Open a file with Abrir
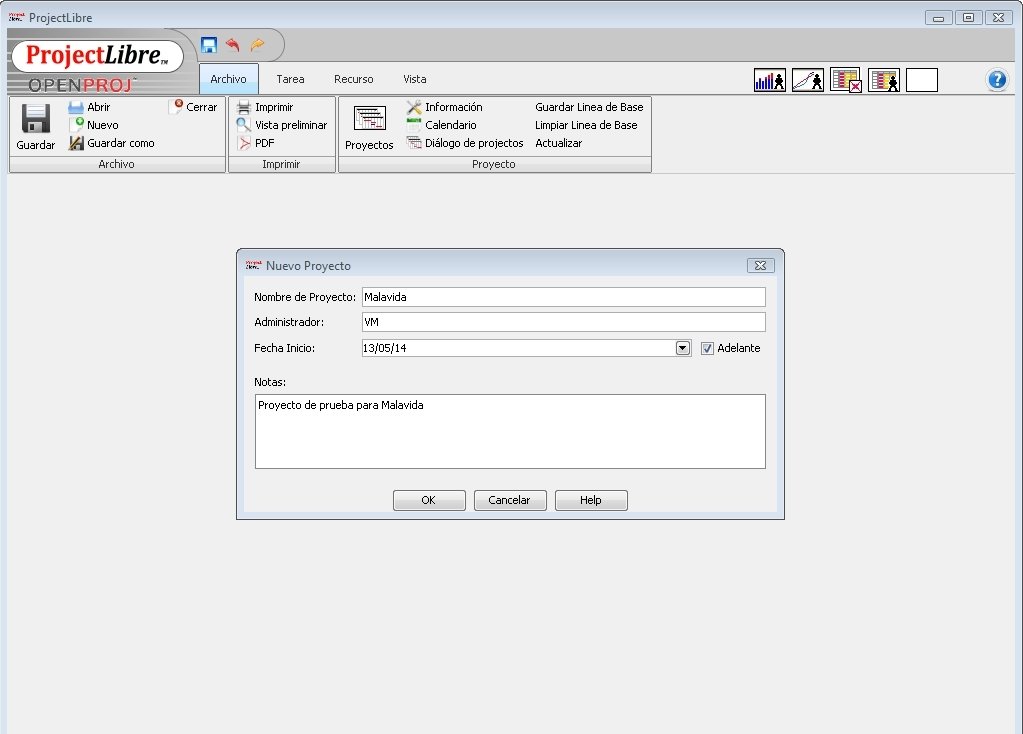 pos(89,107)
